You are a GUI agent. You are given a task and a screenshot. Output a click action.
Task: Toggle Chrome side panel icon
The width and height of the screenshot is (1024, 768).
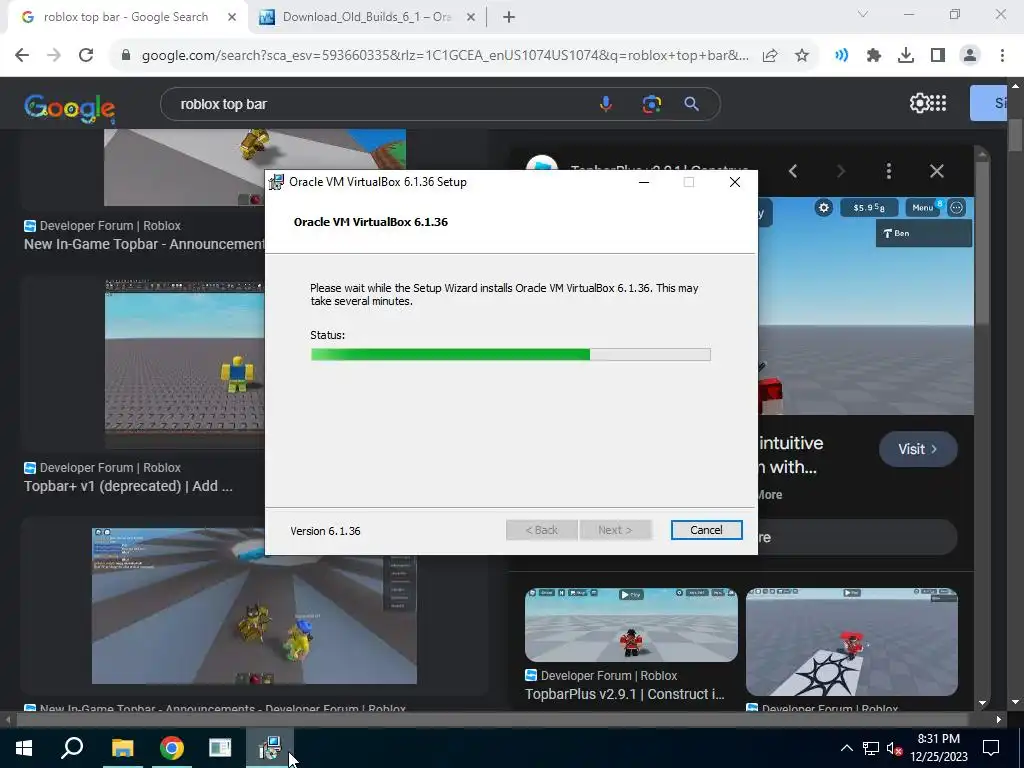pyautogui.click(x=938, y=56)
